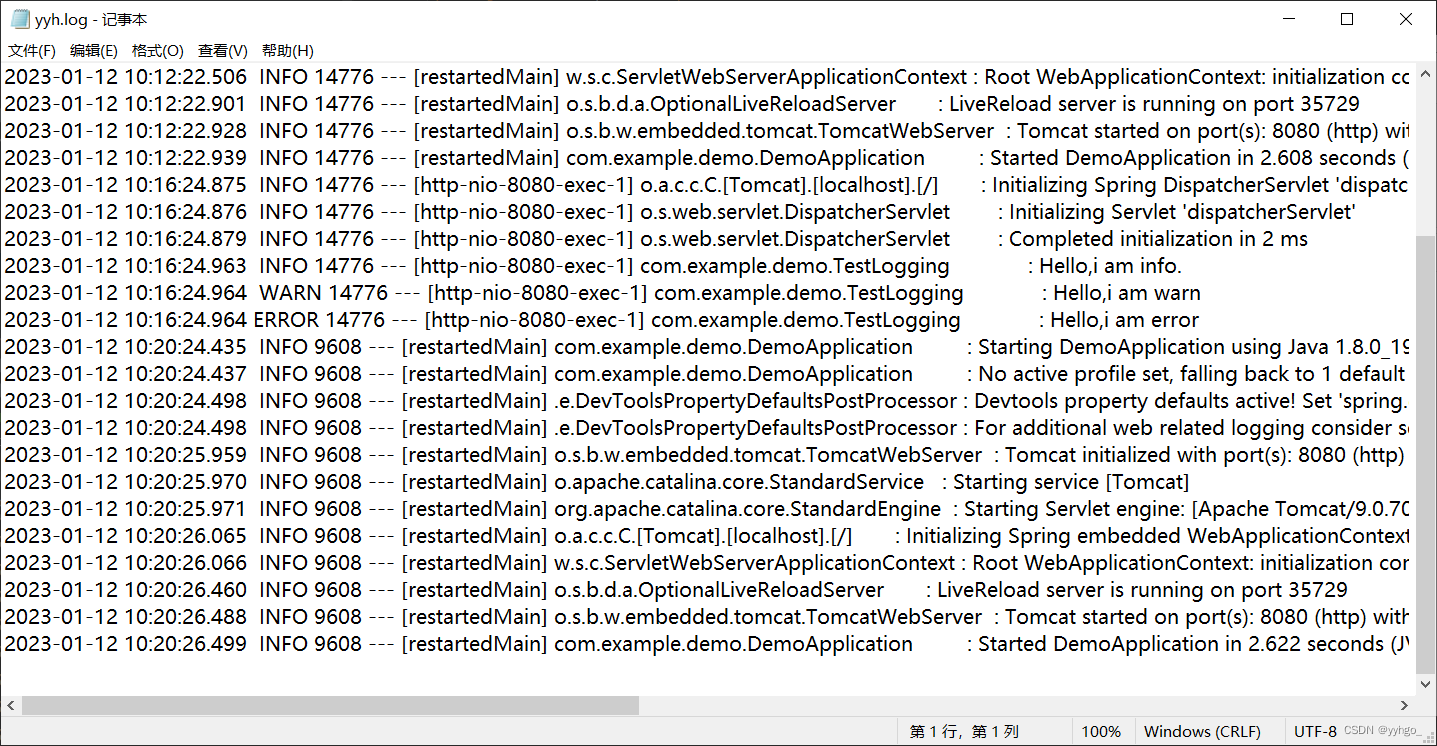1437x746 pixels.
Task: Close the yyh.log Notepad window
Action: tap(1405, 19)
